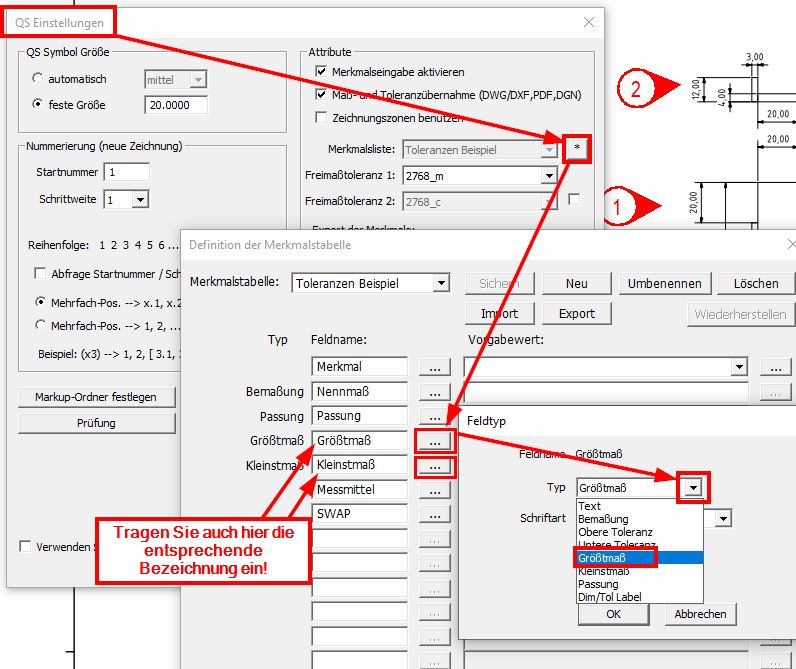Open the Schrittweite dropdown
This screenshot has width=796, height=669.
140,199
